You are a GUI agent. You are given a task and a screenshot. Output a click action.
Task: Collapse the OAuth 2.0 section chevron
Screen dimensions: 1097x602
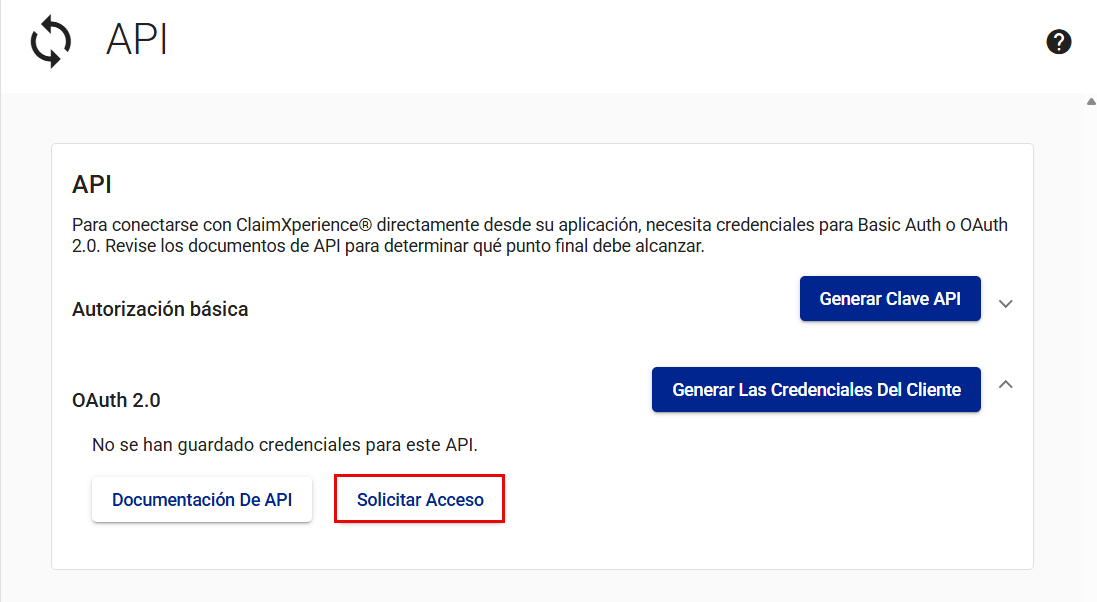[x=1005, y=384]
